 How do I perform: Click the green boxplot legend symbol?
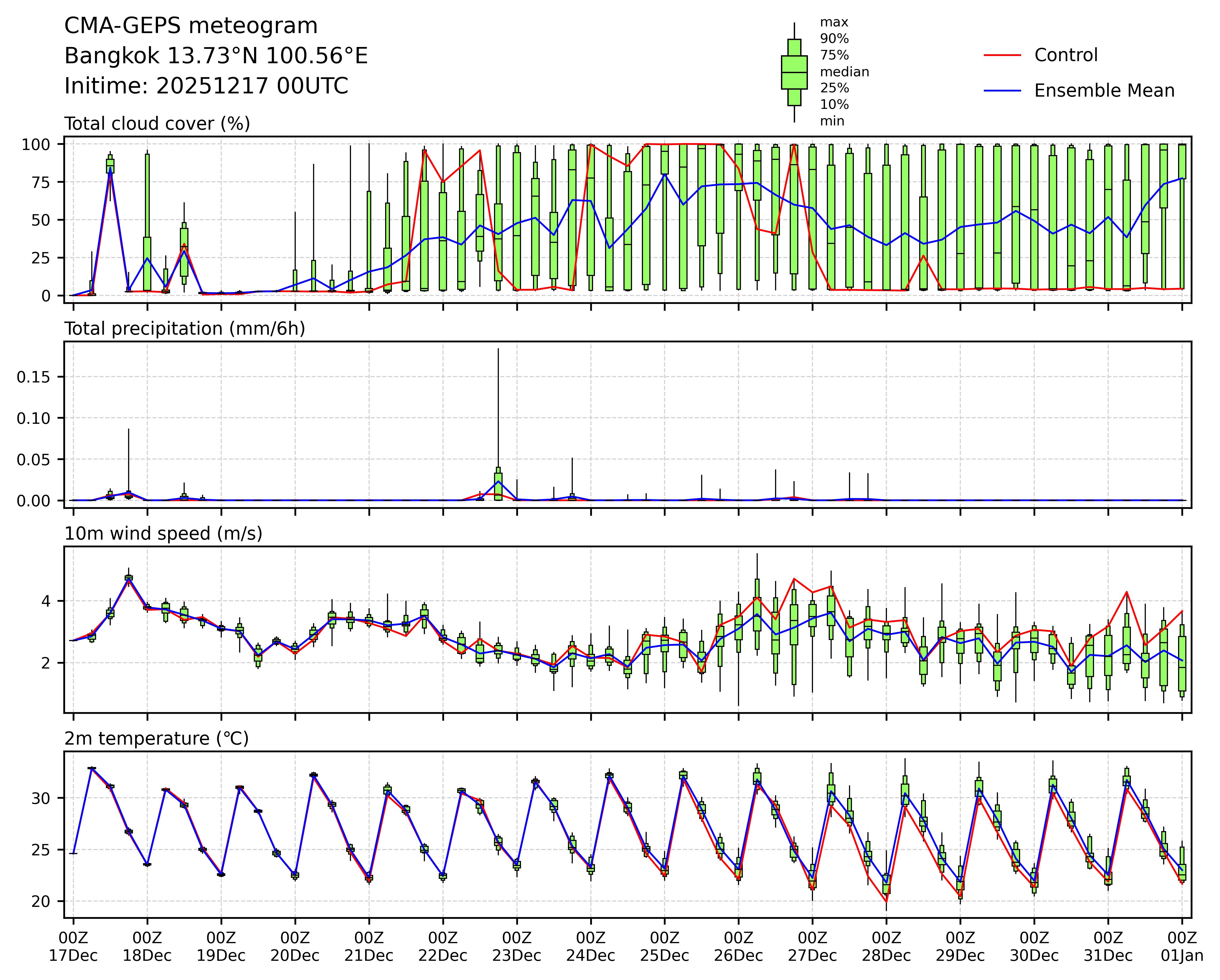794,72
